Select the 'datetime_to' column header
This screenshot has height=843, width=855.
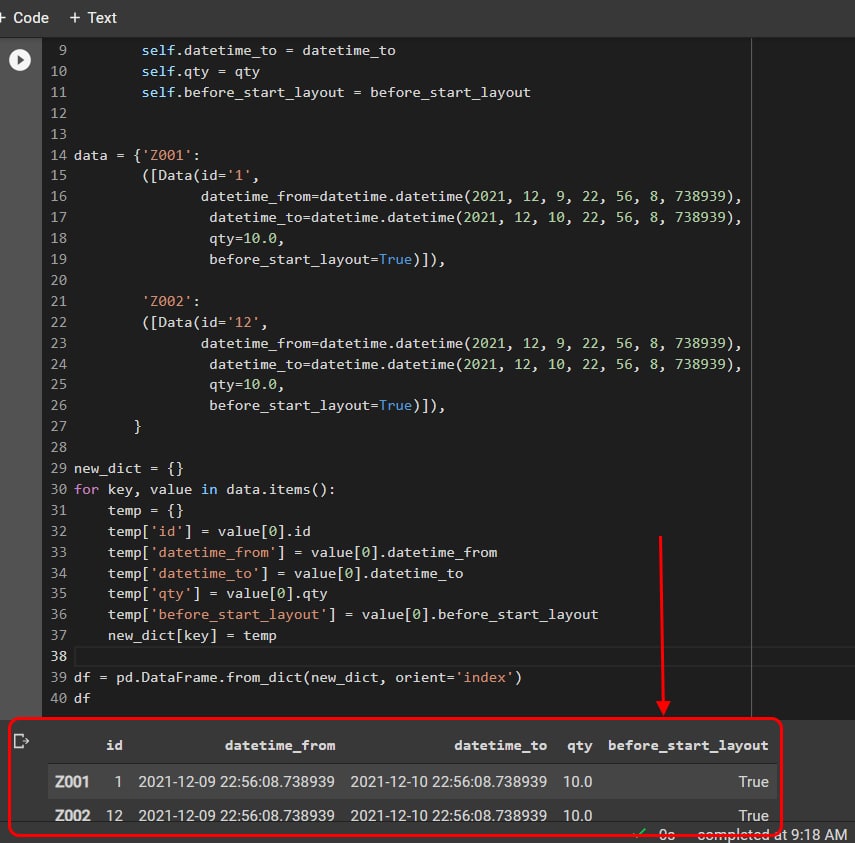click(x=500, y=745)
